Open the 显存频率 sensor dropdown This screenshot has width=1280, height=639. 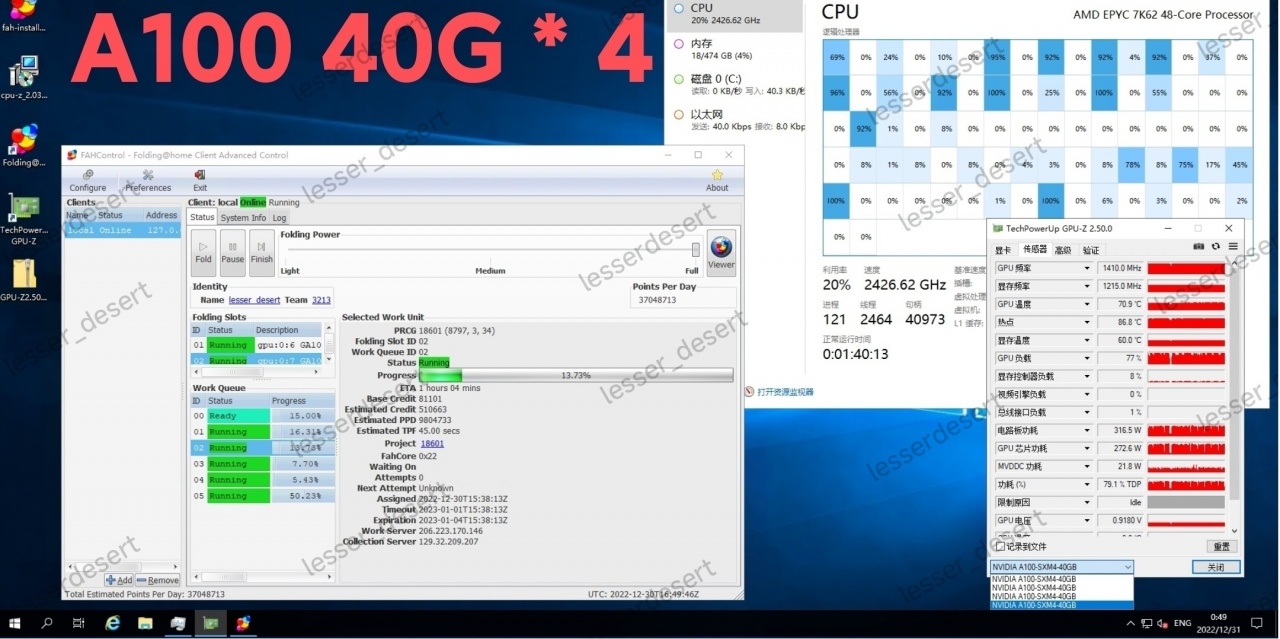click(x=1087, y=286)
